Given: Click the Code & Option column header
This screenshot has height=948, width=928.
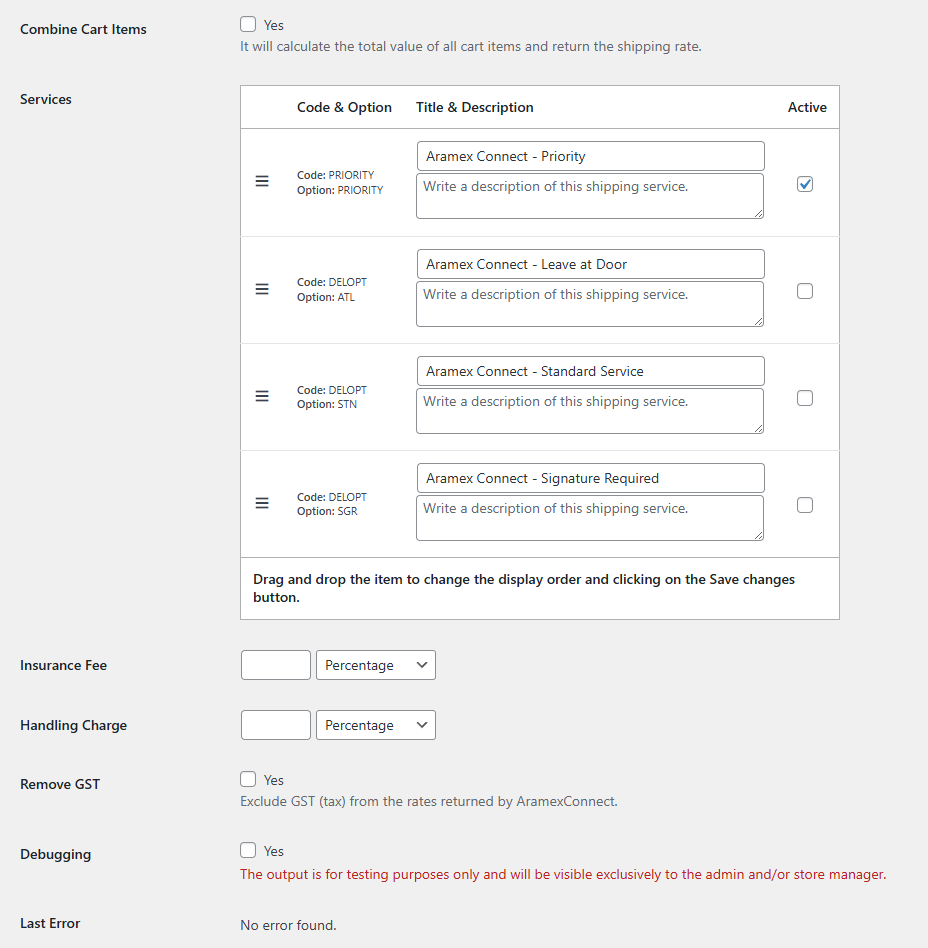Looking at the screenshot, I should tap(344, 107).
